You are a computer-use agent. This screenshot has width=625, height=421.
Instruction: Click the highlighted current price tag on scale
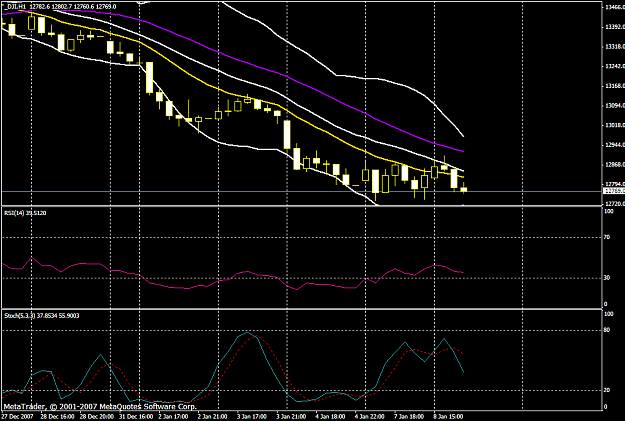[x=614, y=191]
